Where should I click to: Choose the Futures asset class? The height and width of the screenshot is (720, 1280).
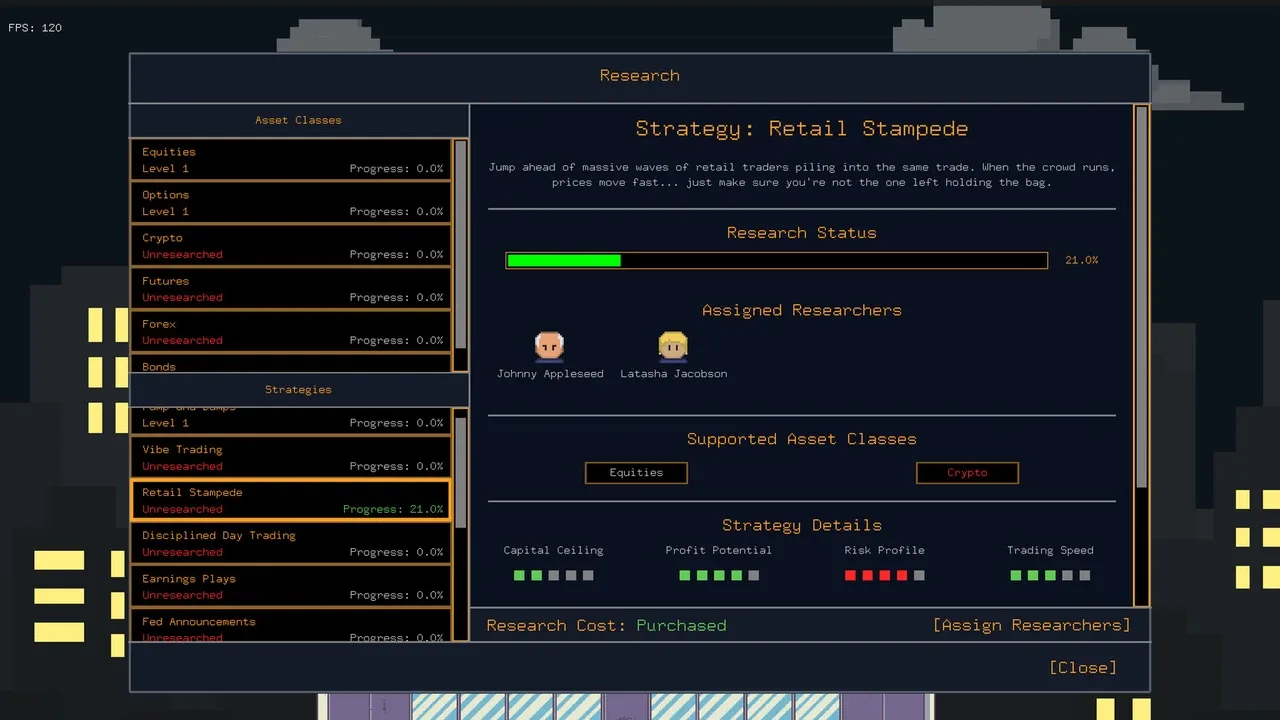291,289
